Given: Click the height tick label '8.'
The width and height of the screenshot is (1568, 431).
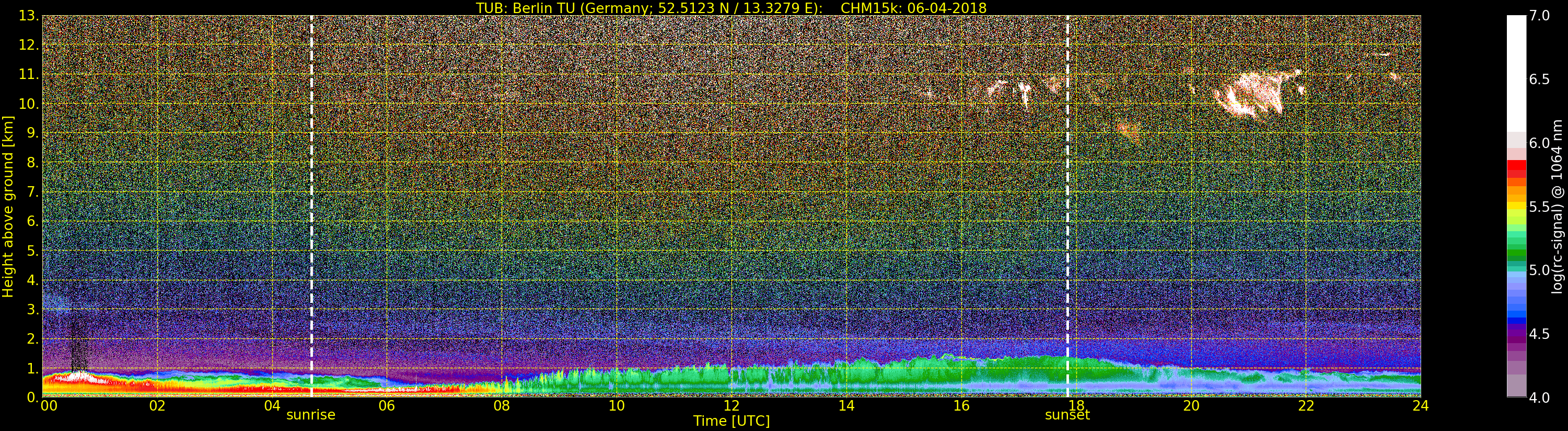Looking at the screenshot, I should (x=33, y=163).
